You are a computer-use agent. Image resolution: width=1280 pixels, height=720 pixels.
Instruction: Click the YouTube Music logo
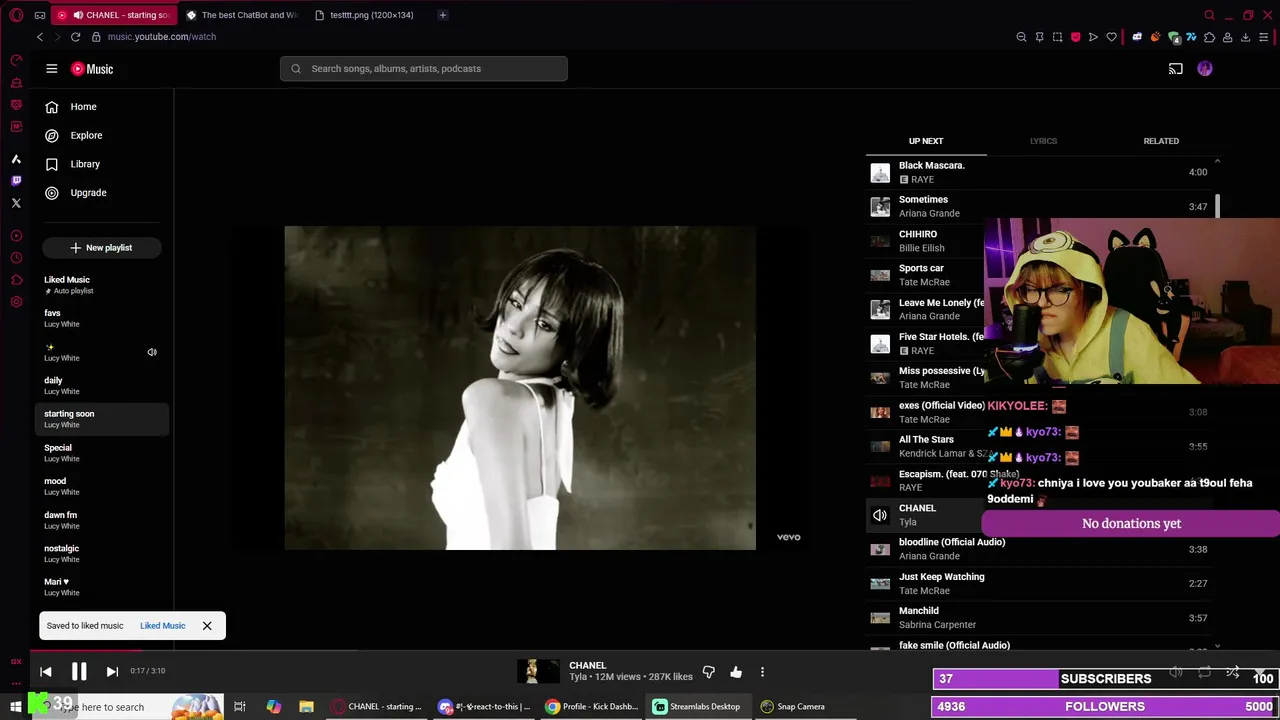point(92,69)
